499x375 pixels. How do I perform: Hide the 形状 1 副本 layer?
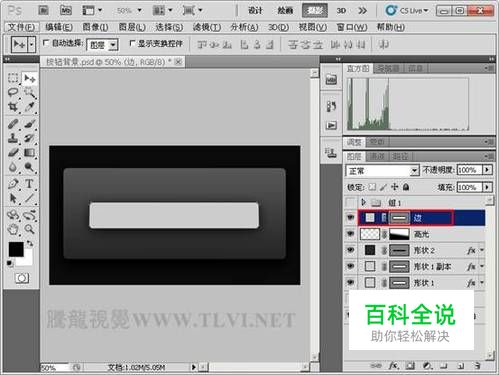tap(350, 266)
